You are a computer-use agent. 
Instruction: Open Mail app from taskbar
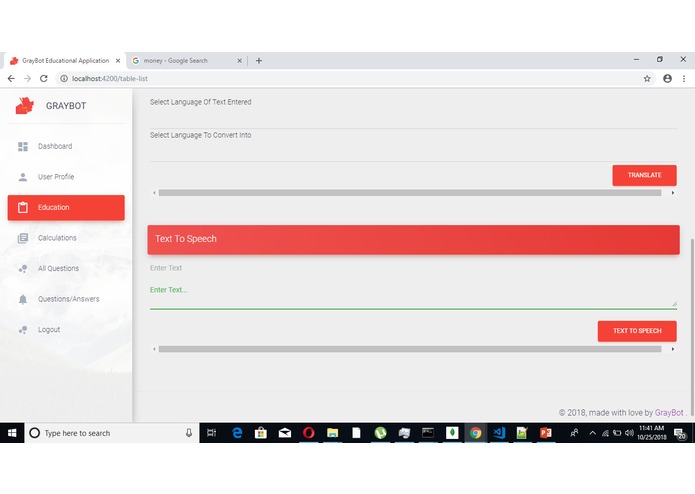tap(285, 433)
